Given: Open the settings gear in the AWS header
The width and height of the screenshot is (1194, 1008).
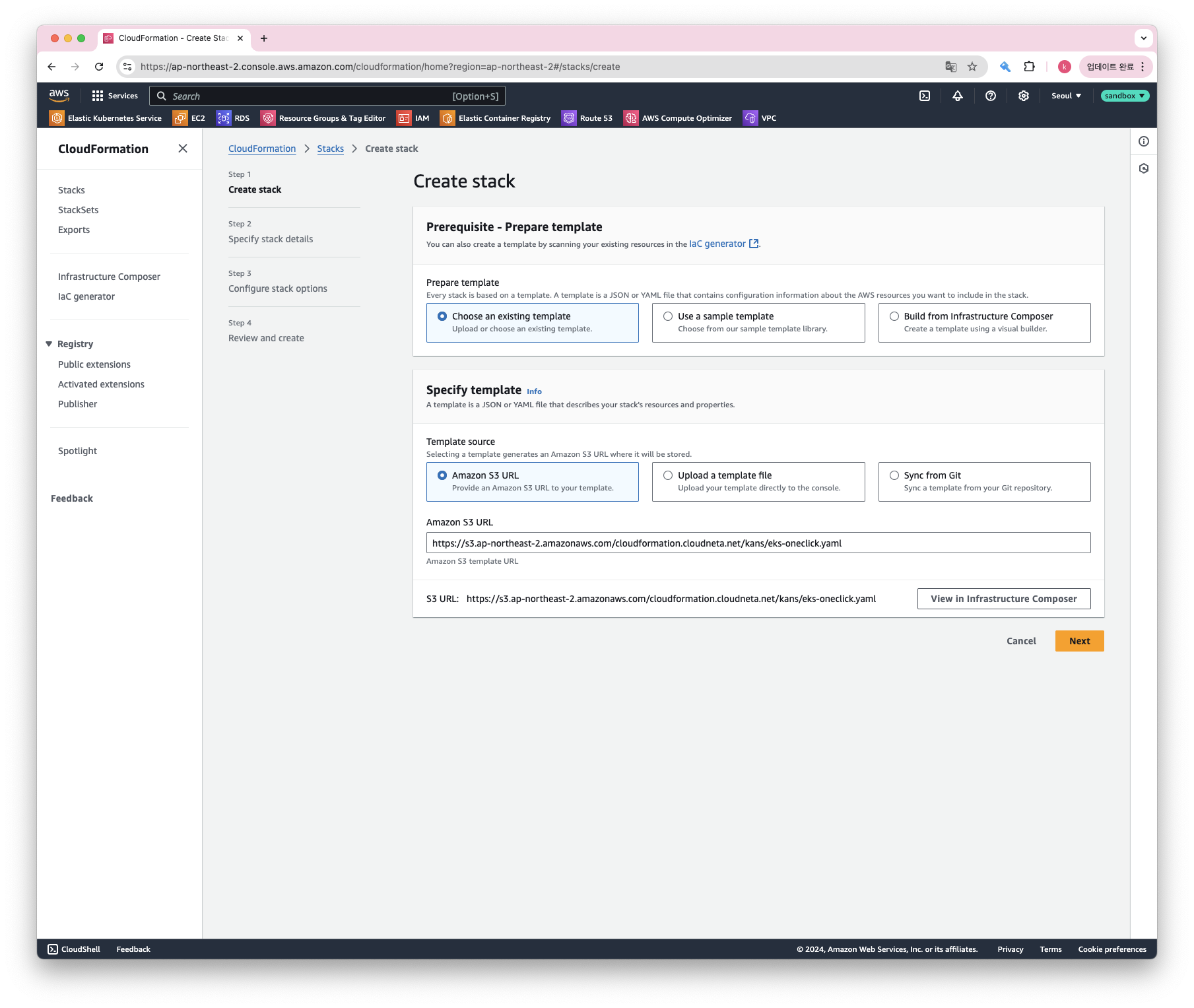Looking at the screenshot, I should (1024, 96).
